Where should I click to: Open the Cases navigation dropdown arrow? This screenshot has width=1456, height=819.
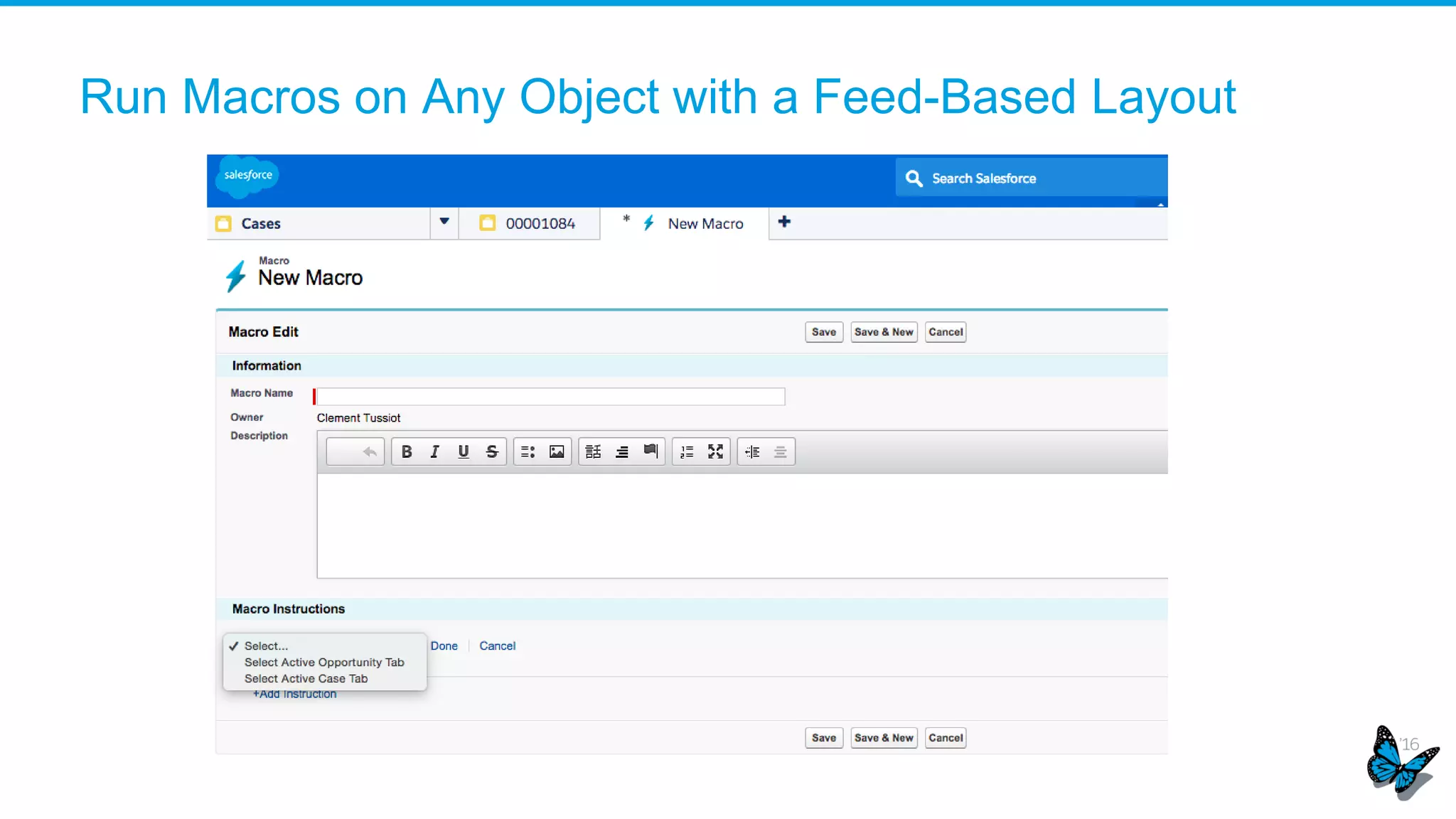tap(444, 222)
